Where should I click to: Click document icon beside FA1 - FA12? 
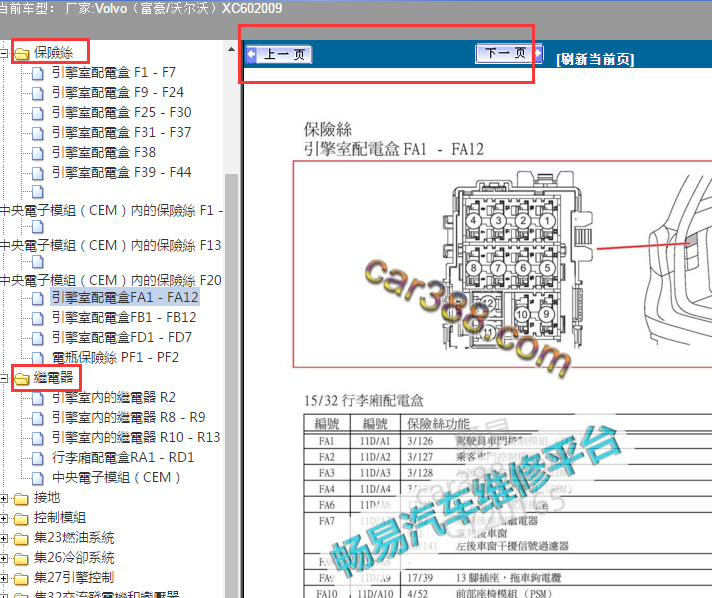point(38,298)
